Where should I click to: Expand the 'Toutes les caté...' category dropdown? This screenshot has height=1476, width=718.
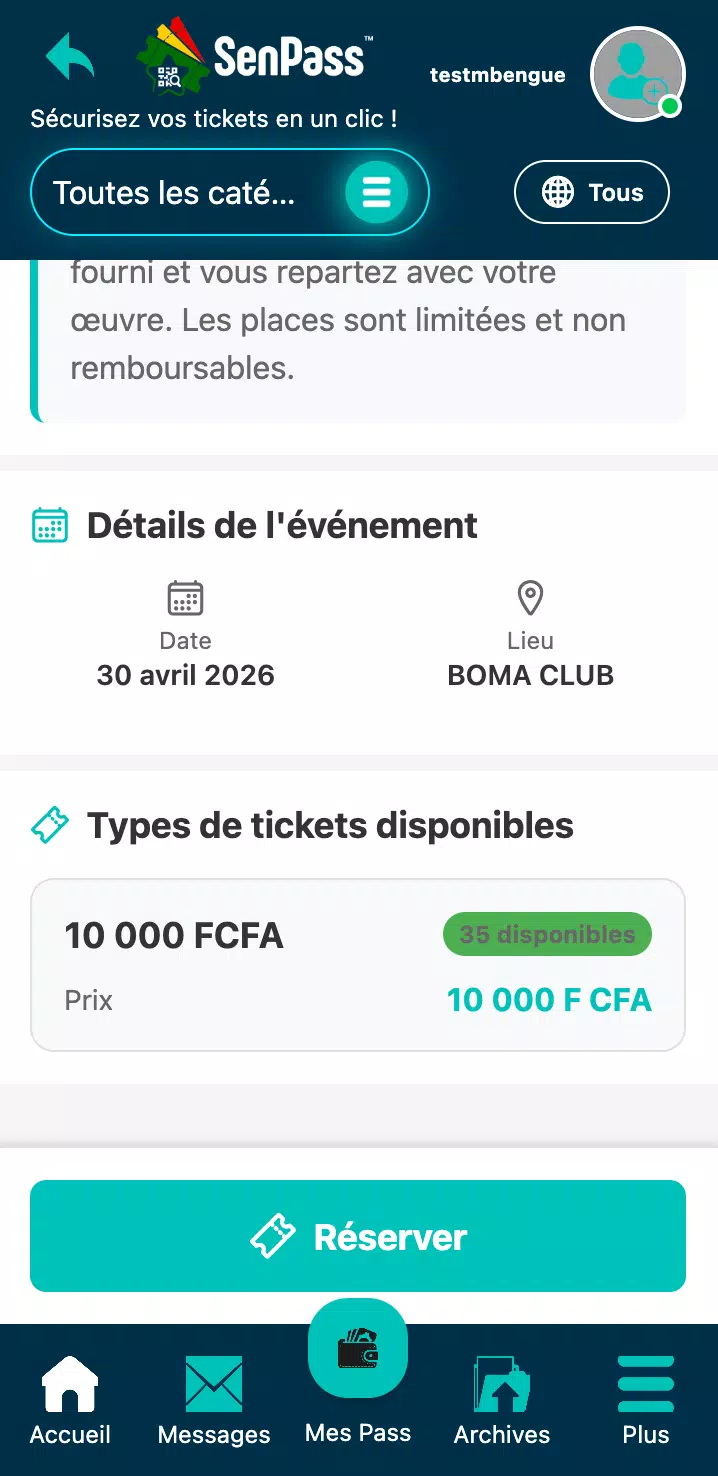[230, 192]
